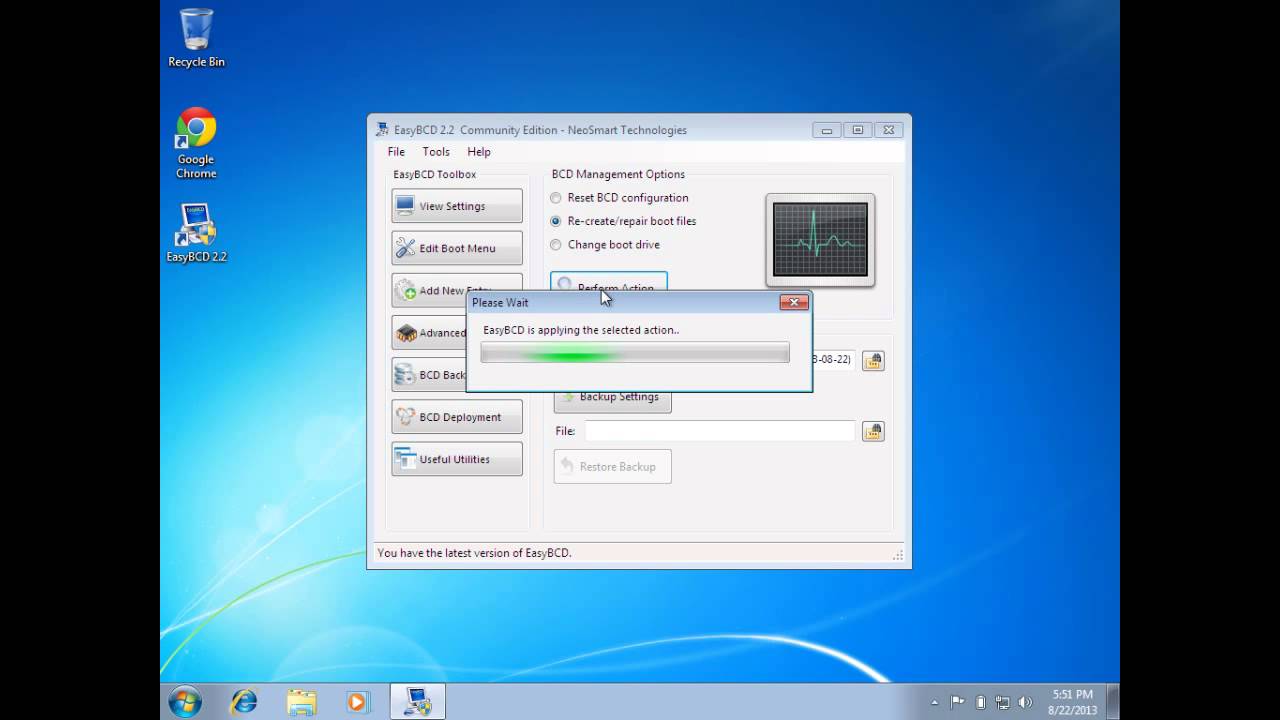Click 'You have the latest version' status text
This screenshot has height=720, width=1280.
coord(474,553)
